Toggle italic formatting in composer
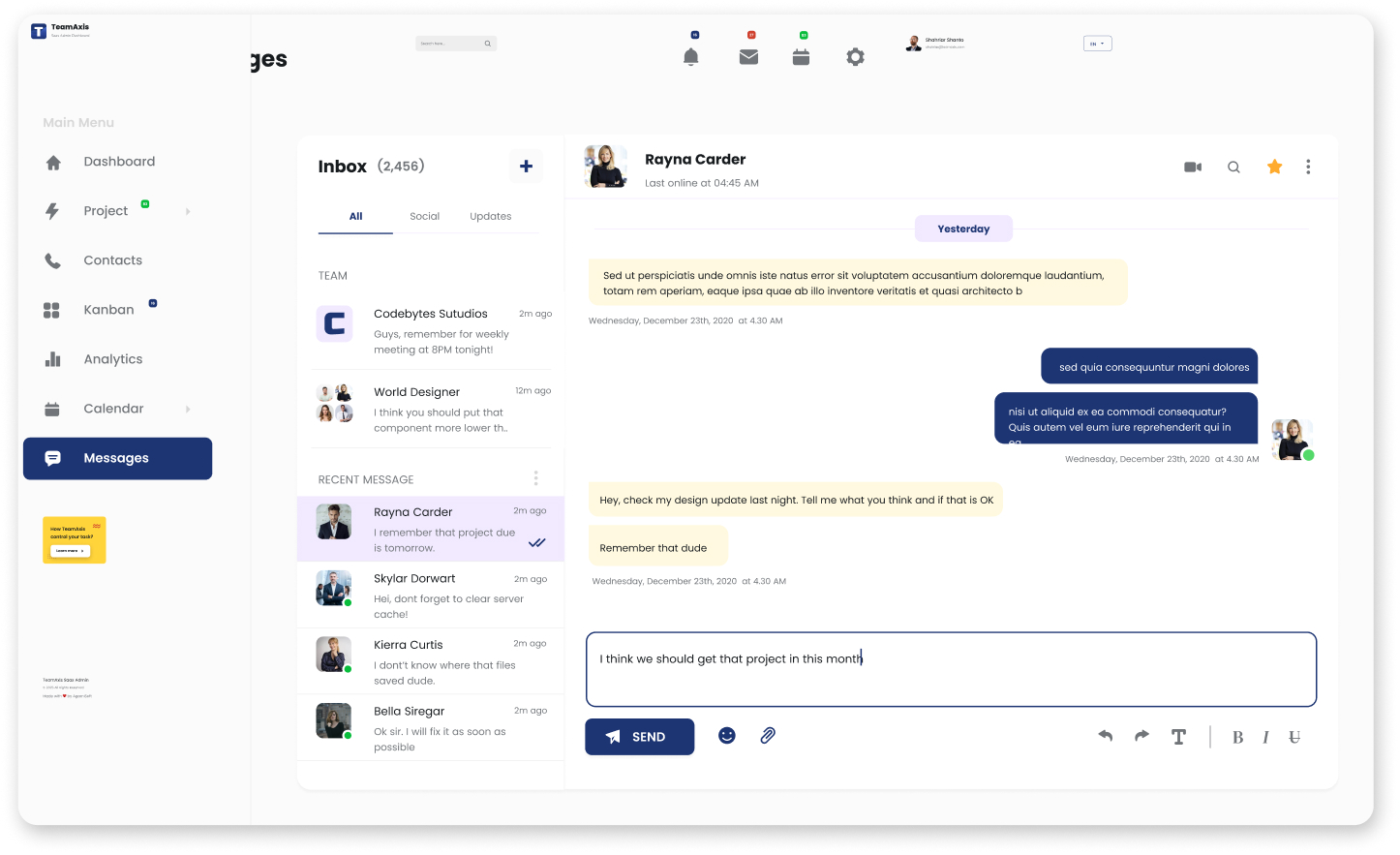This screenshot has width=1400, height=855. pos(1265,738)
